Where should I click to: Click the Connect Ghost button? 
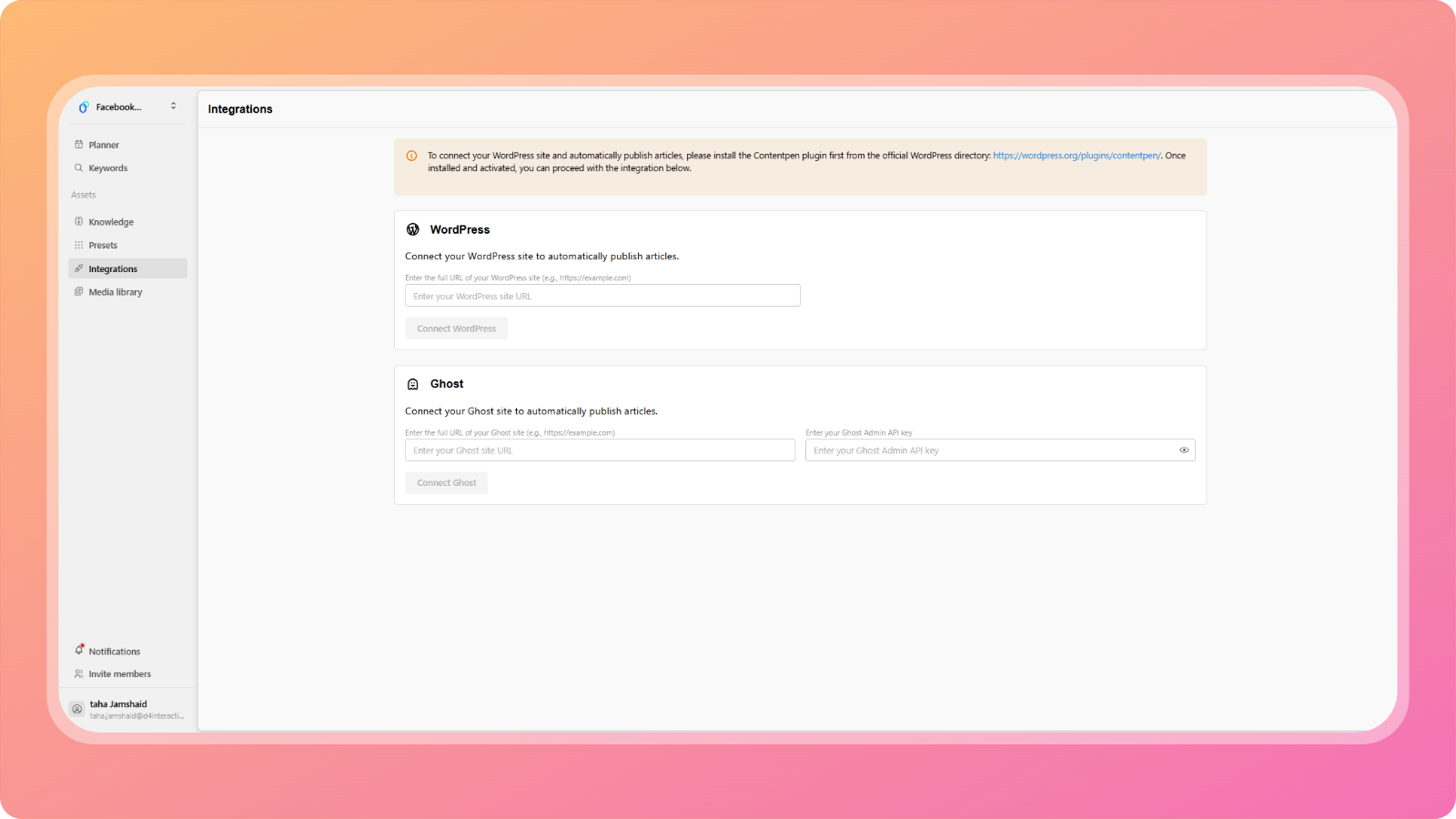446,483
